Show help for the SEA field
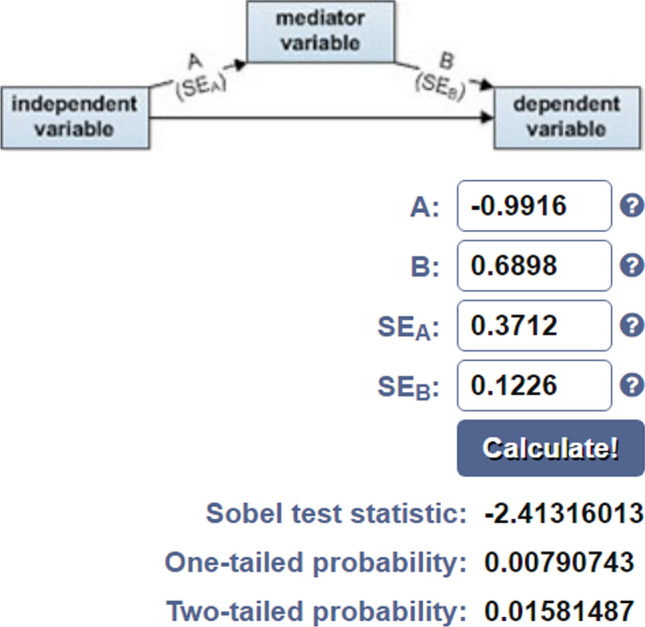The height and width of the screenshot is (627, 645). click(x=630, y=326)
